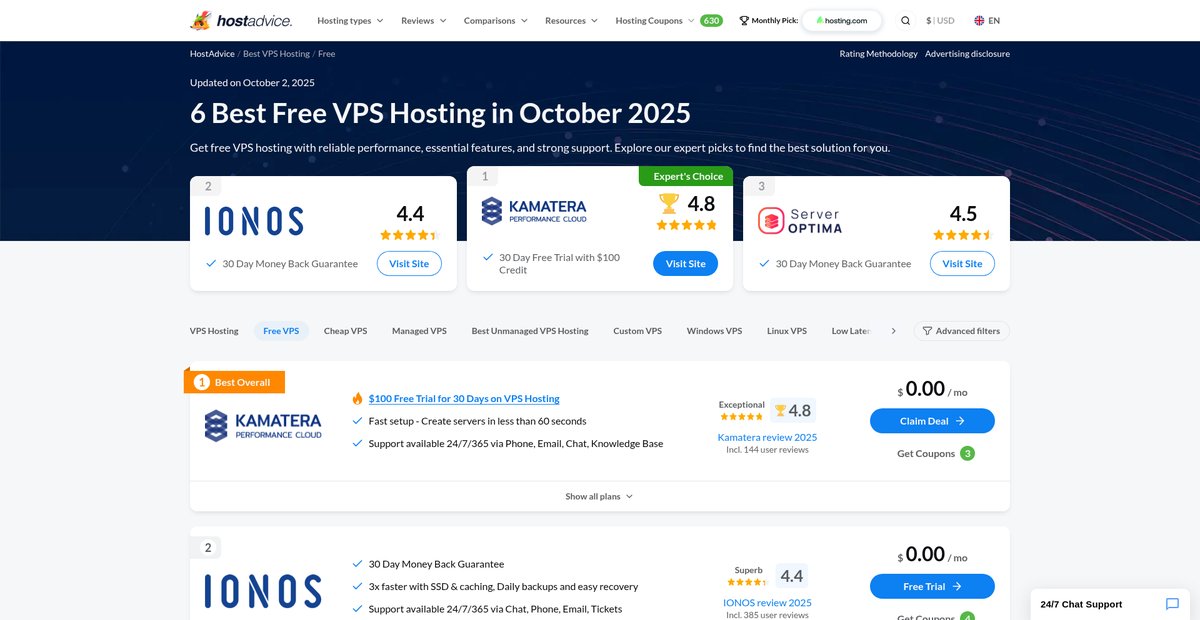Click the IONOS logo in listing 2
The height and width of the screenshot is (620, 1200).
pyautogui.click(x=263, y=591)
